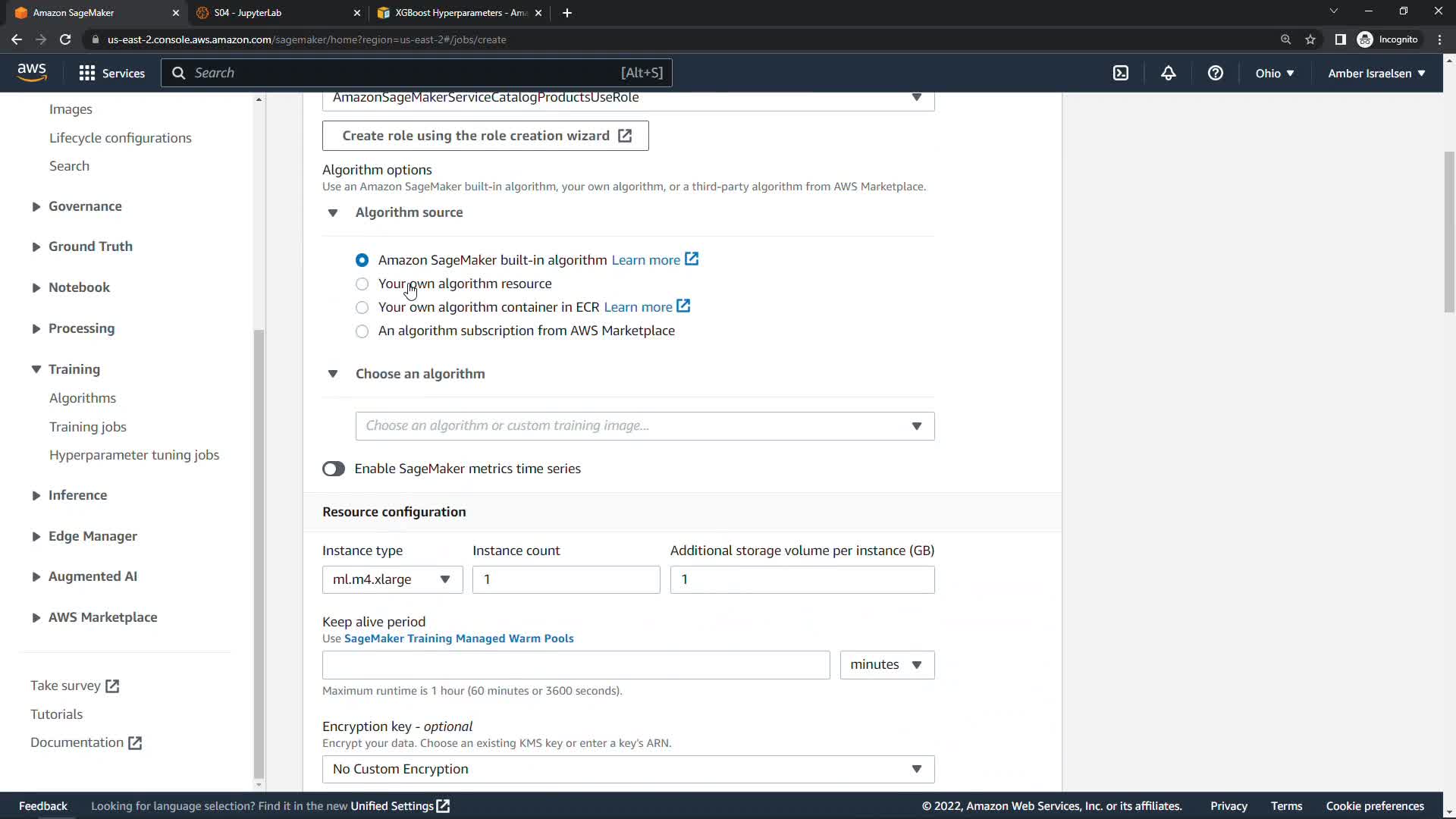
Task: Open the Instance type ml.m4.xlarge dropdown
Action: (392, 579)
